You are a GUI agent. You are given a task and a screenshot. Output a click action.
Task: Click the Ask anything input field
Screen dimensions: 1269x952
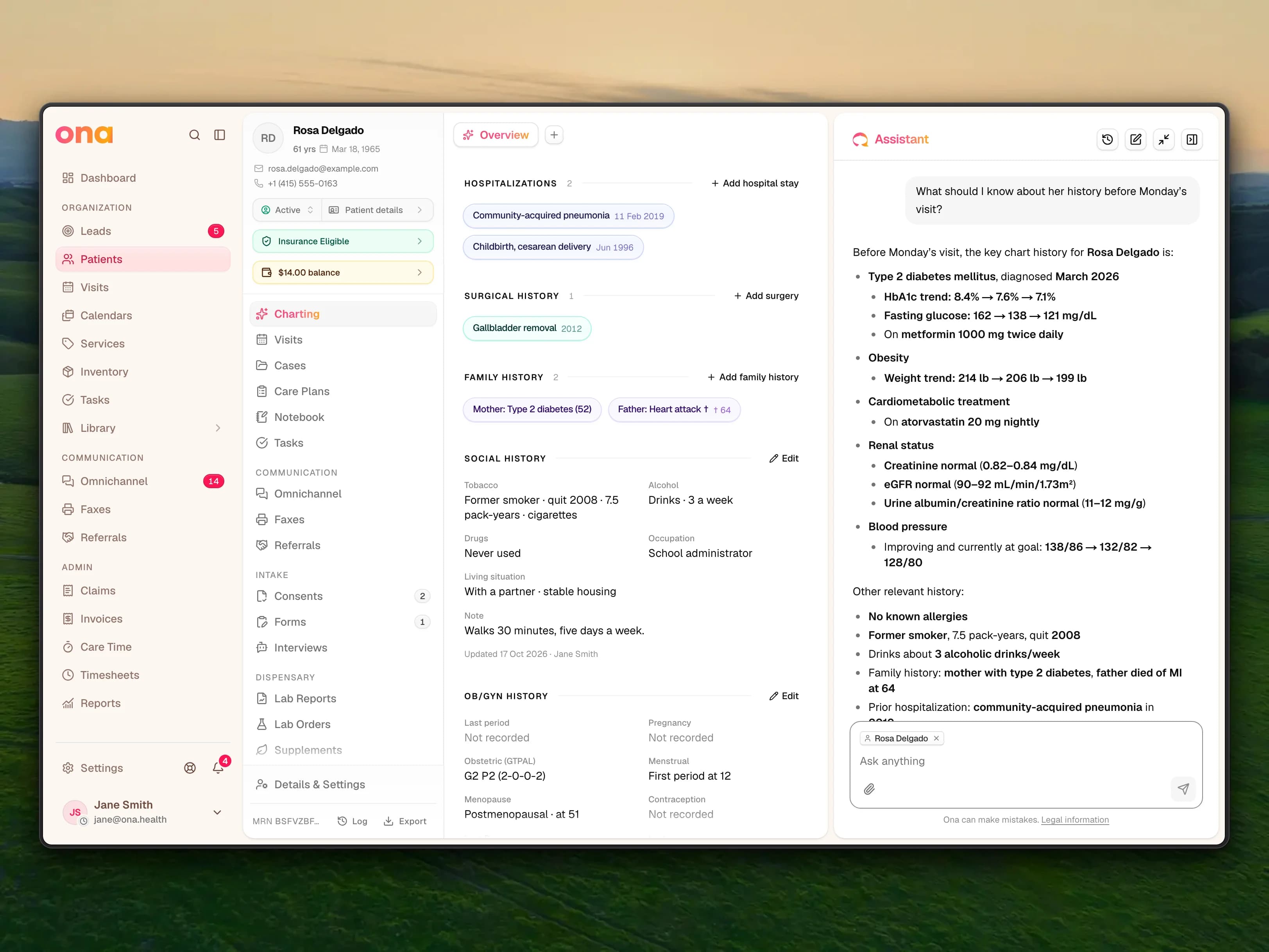coord(1025,761)
